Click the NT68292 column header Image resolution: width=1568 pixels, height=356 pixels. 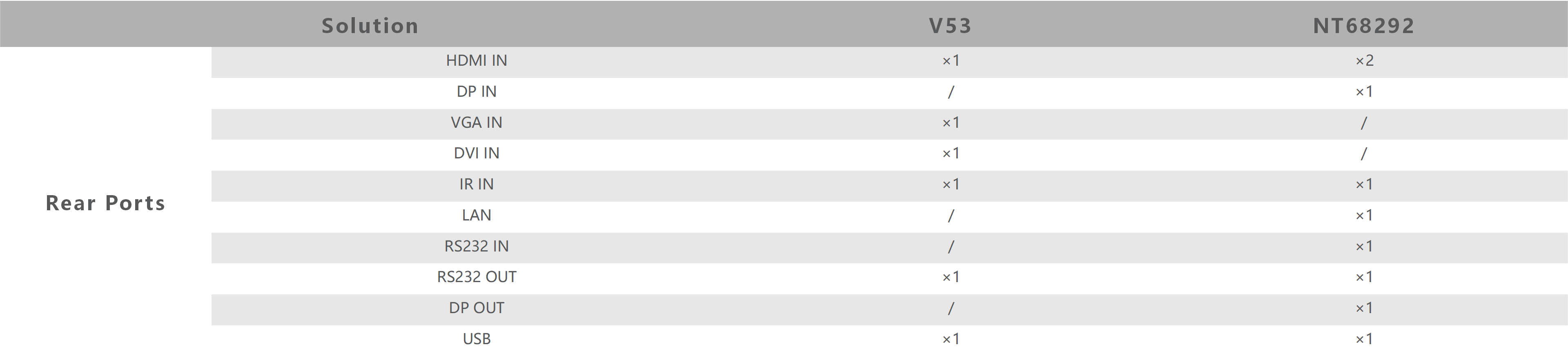click(x=1363, y=26)
